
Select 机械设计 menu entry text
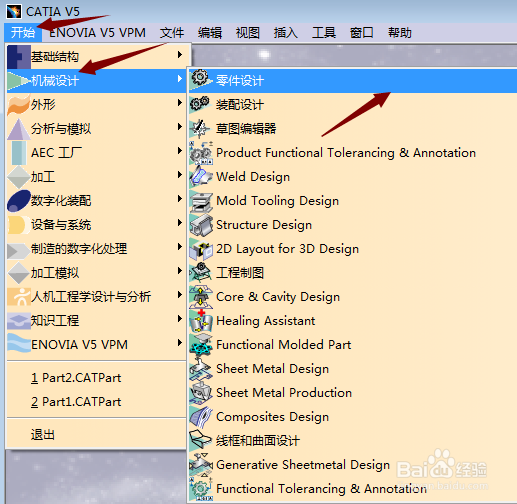tap(55, 81)
